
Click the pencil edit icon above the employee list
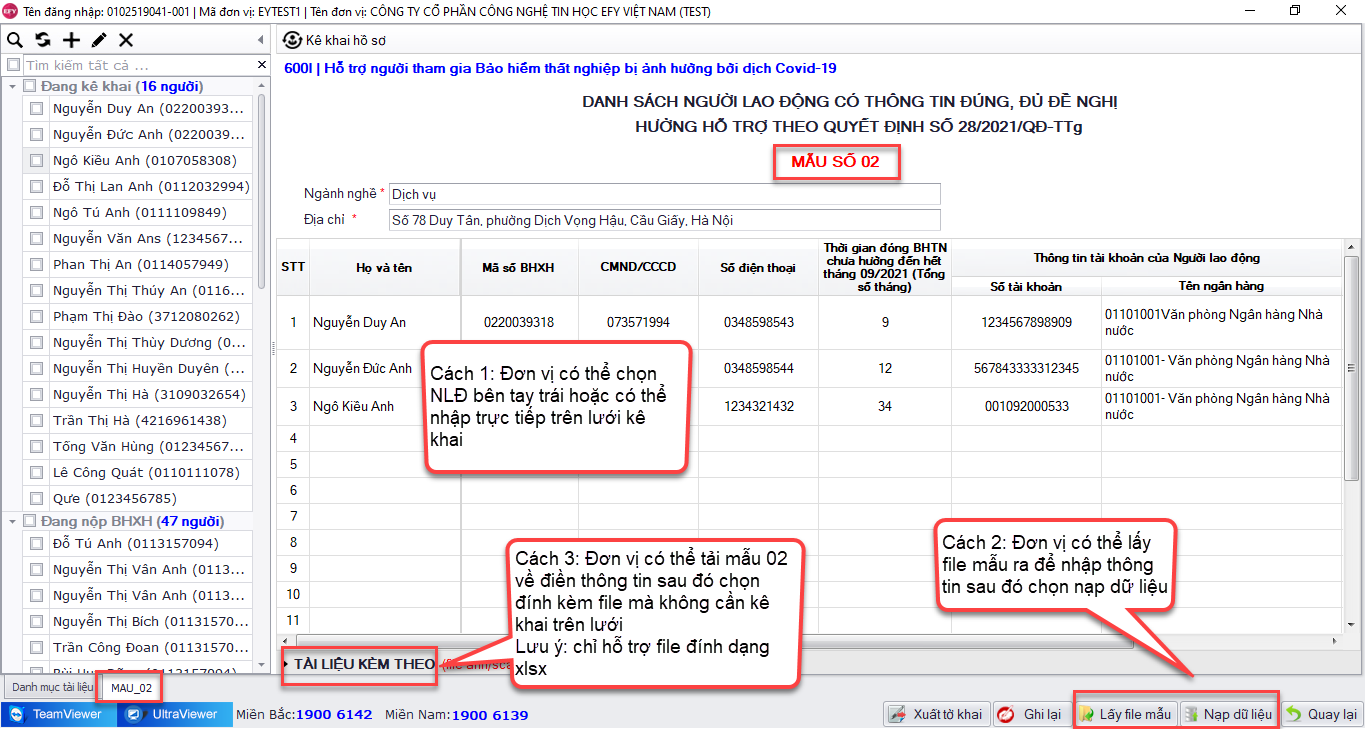(x=98, y=40)
